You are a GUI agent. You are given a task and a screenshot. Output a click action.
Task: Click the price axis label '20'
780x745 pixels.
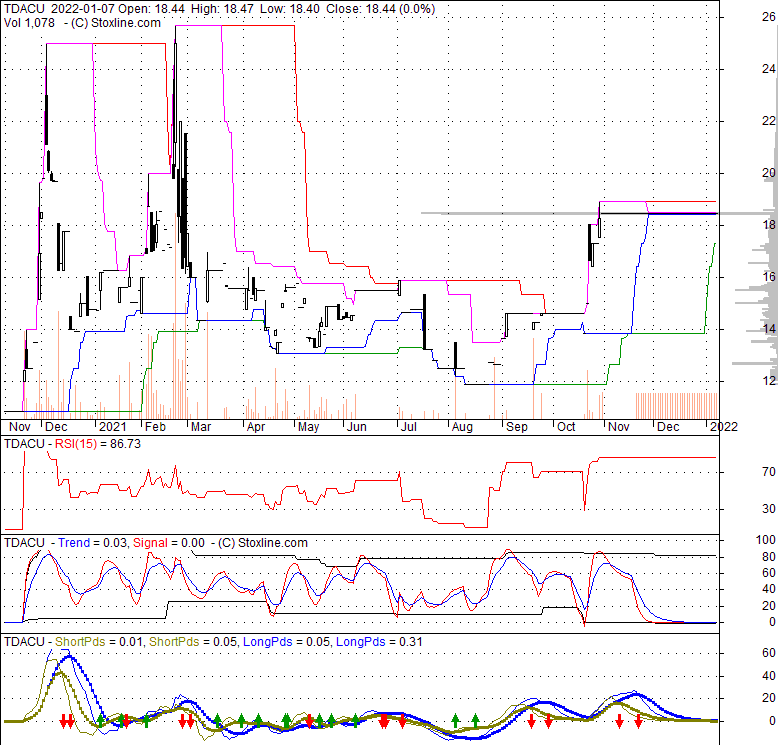(769, 173)
